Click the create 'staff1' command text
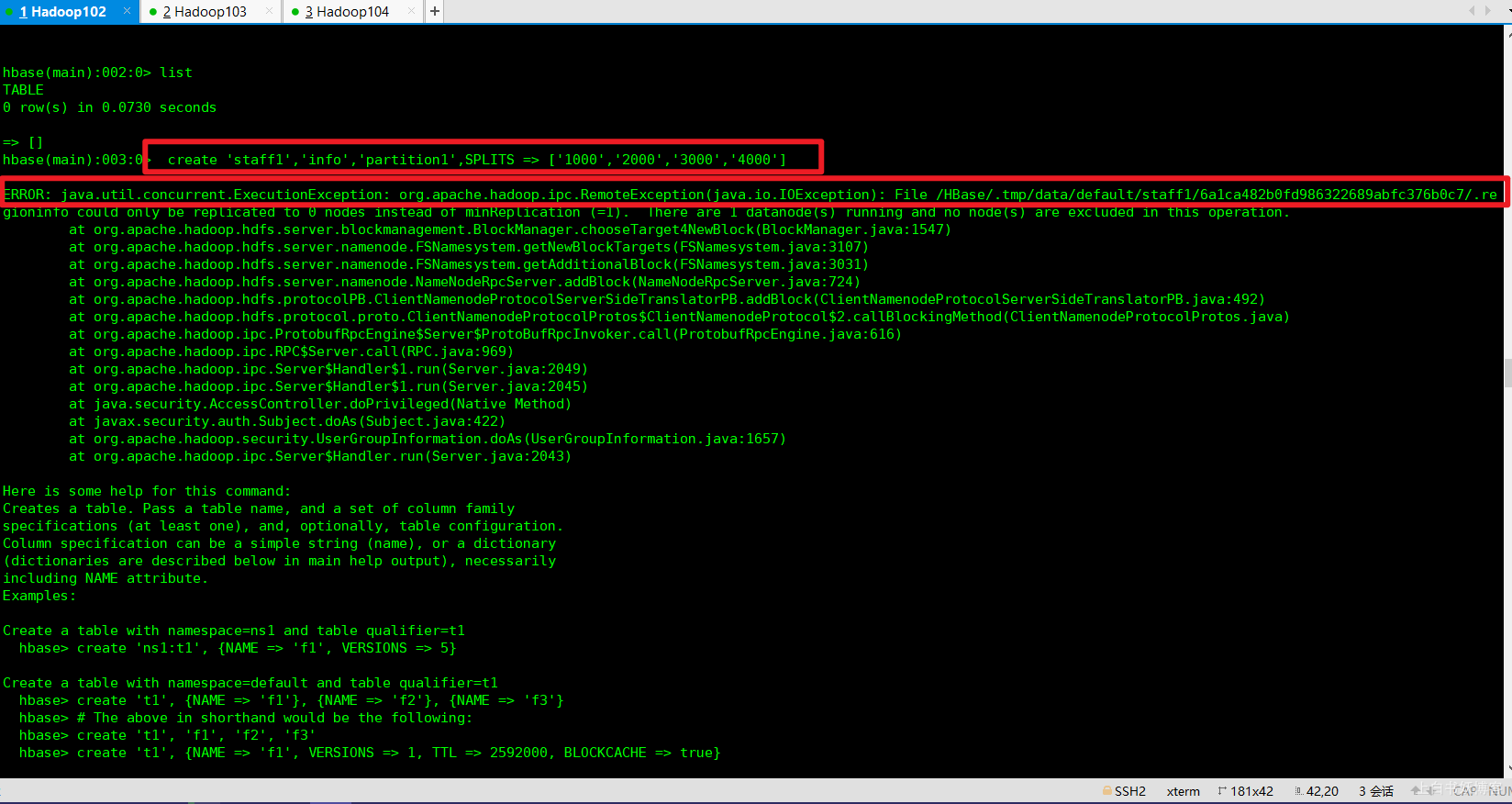1512x804 pixels. pos(477,160)
